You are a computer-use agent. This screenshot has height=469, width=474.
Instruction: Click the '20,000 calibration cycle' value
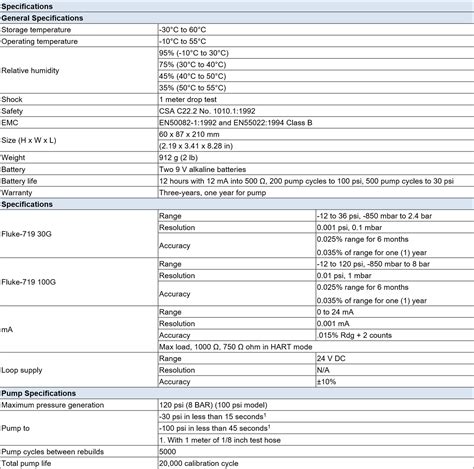[x=199, y=463]
